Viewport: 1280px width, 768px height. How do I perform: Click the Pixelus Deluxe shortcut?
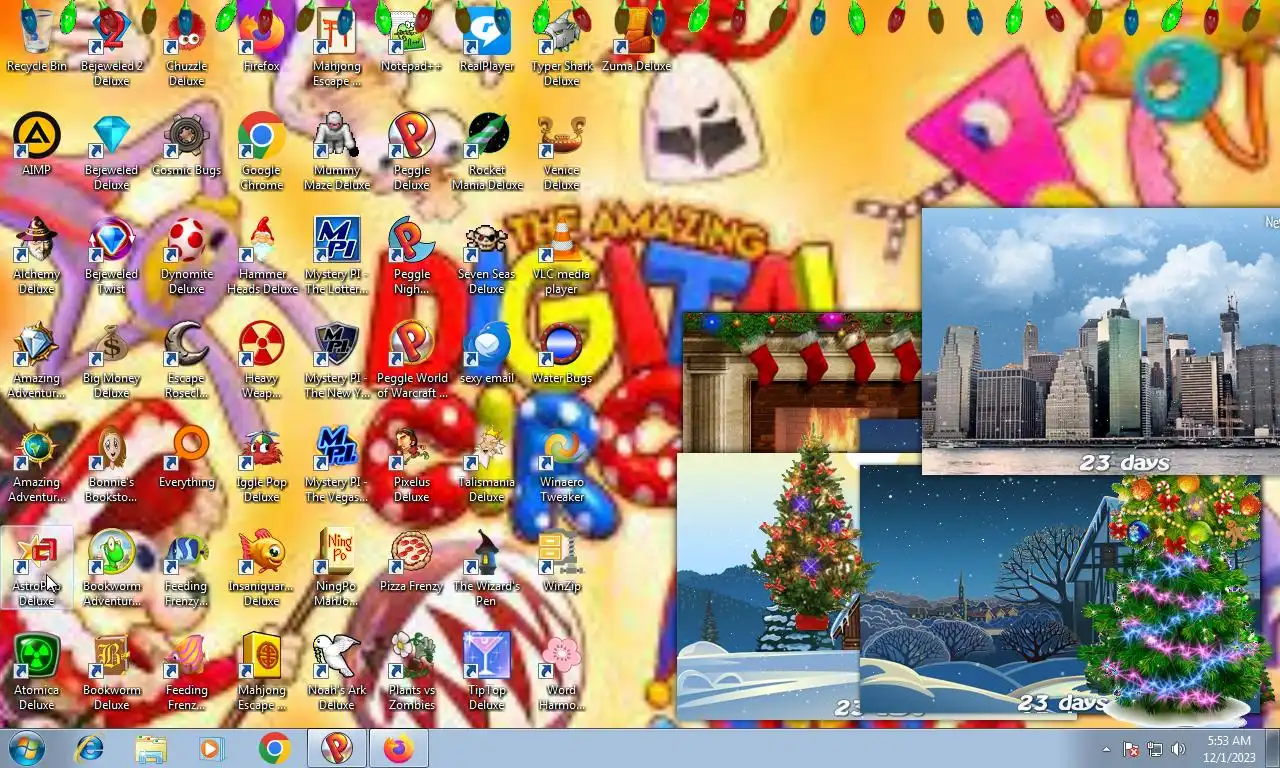pos(411,463)
